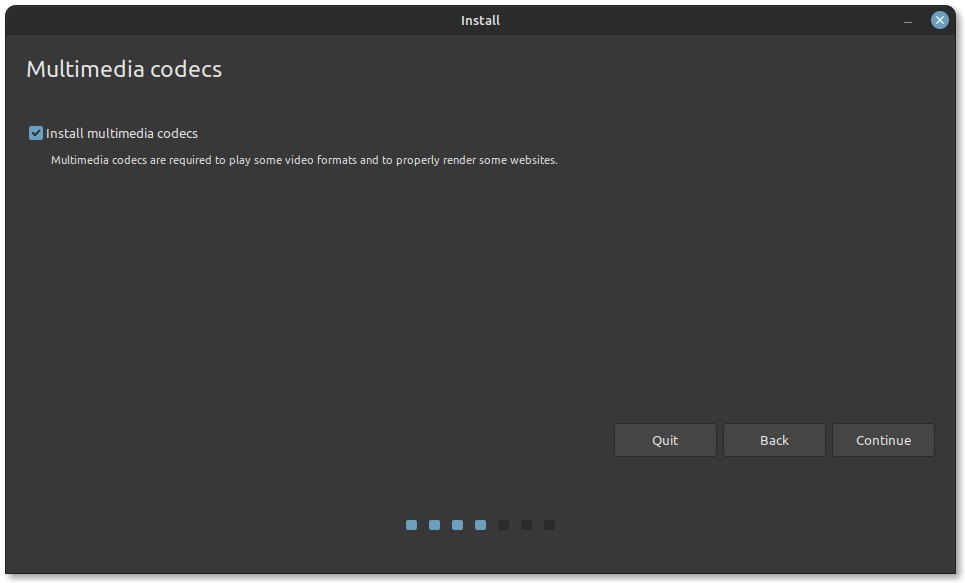
Task: Click the fifth inactive progress dot
Action: [x=503, y=524]
